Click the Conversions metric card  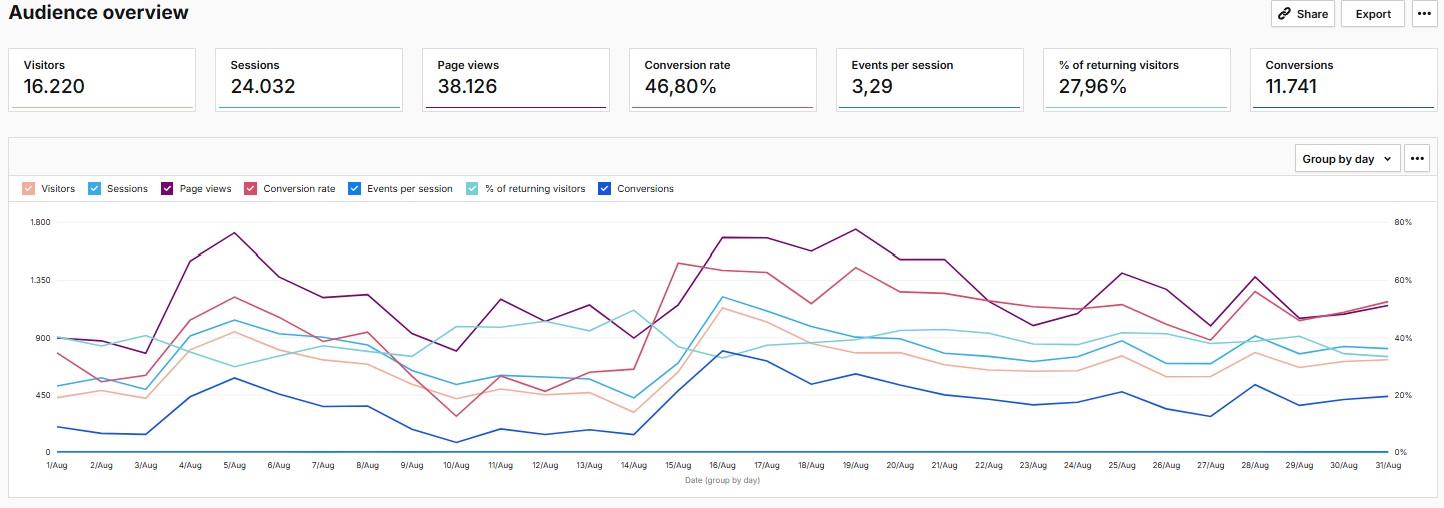point(1343,78)
